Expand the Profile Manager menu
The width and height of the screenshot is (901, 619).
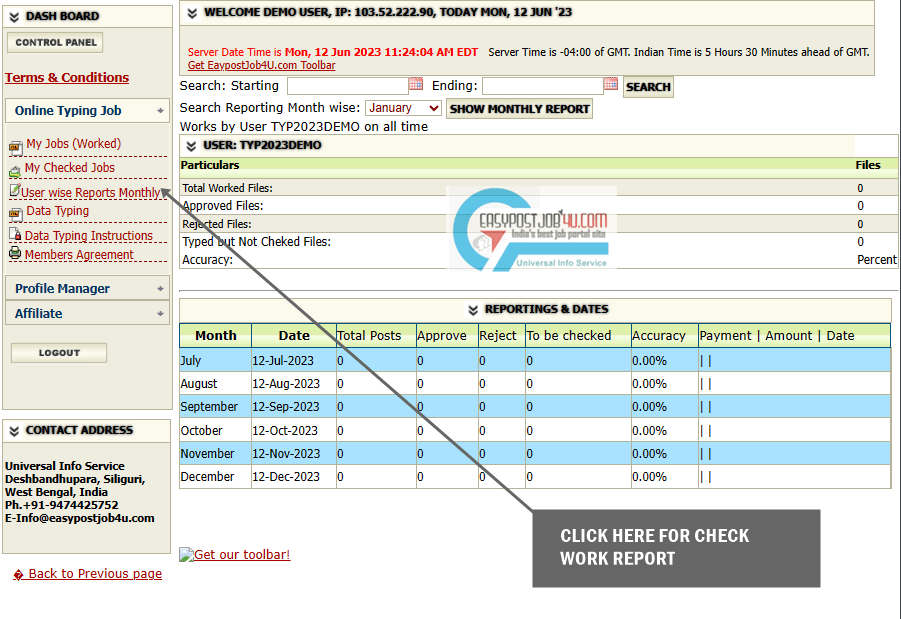click(87, 288)
